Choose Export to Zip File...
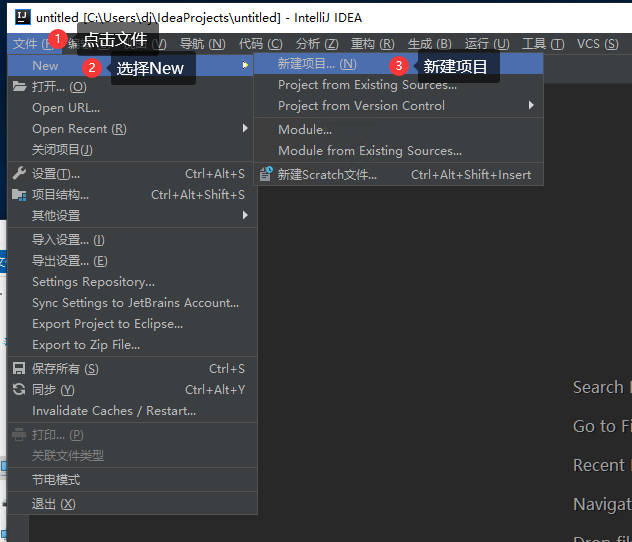 (132, 345)
